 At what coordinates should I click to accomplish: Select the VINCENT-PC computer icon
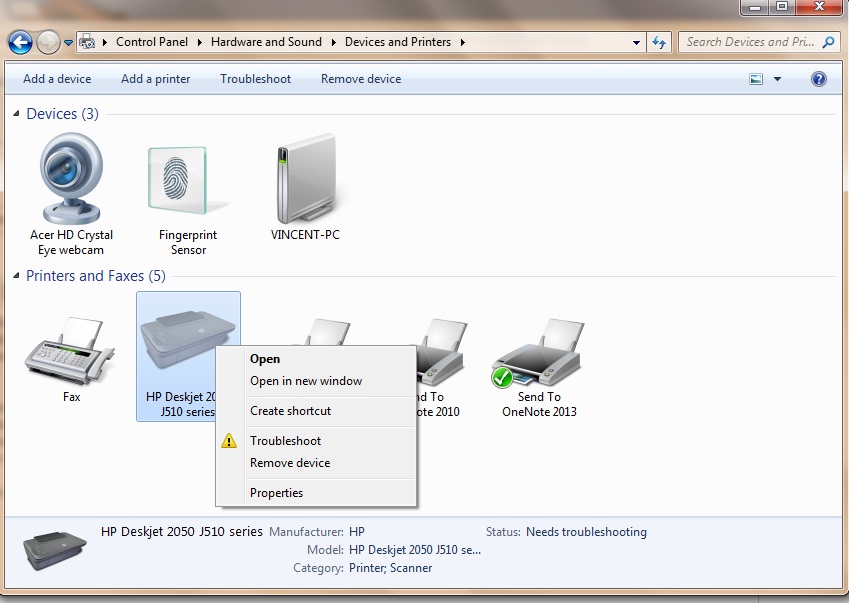tap(305, 187)
